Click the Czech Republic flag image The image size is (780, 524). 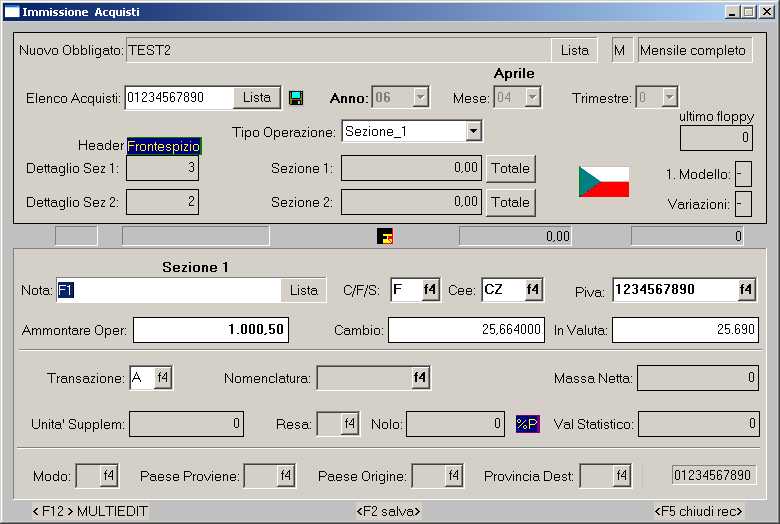tap(604, 182)
